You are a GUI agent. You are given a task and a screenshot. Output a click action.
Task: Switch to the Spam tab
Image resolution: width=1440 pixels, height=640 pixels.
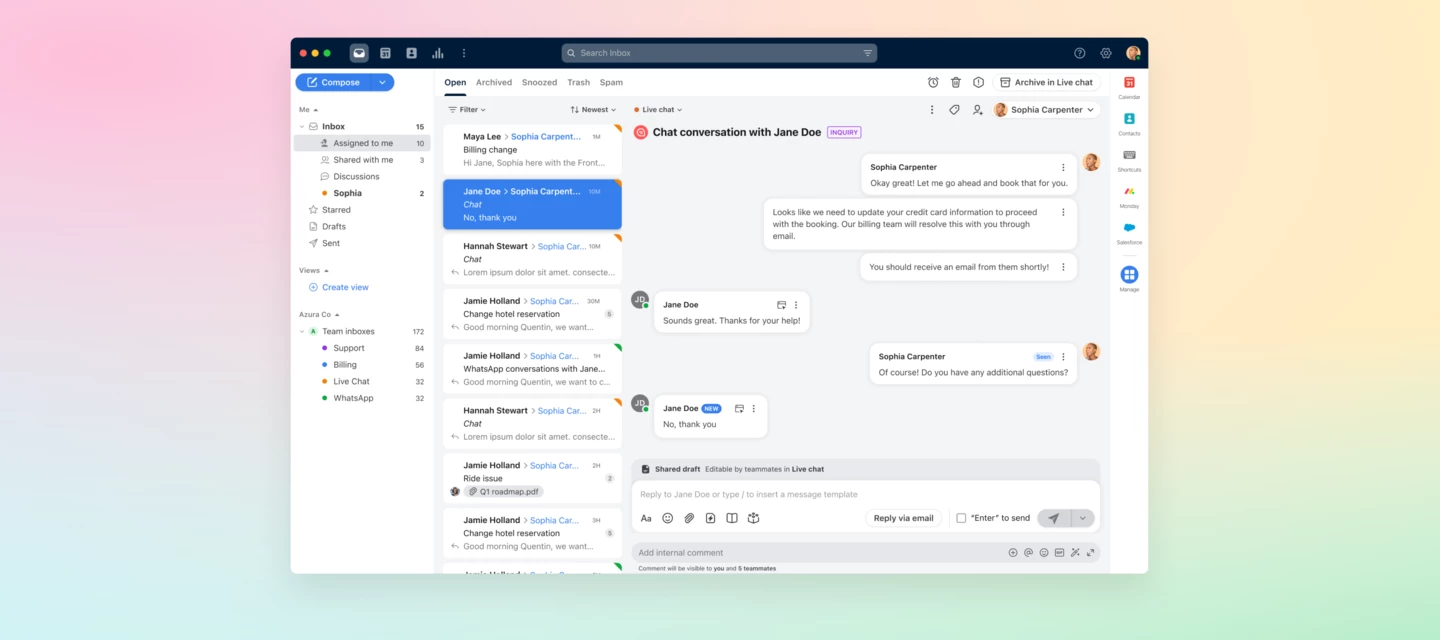coord(611,82)
